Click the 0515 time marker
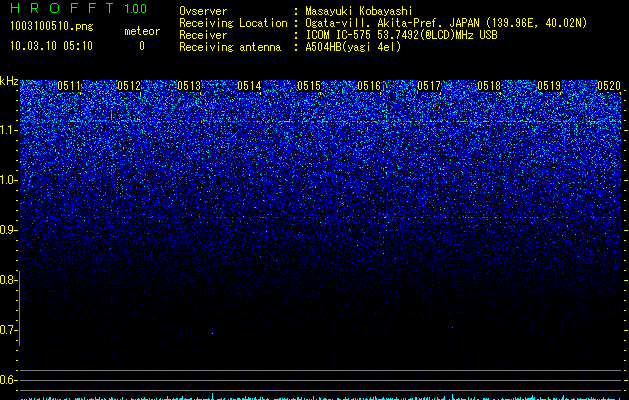The height and width of the screenshot is (400, 629). (x=309, y=86)
